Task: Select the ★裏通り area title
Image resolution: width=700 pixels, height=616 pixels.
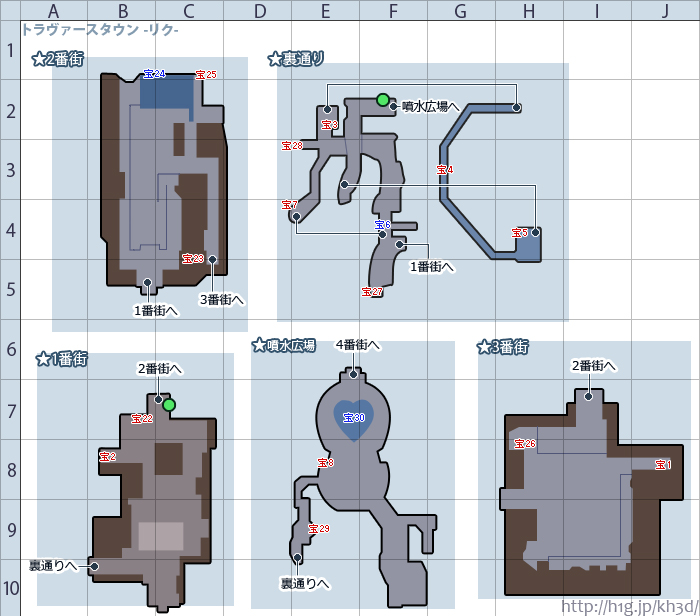Action: 296,59
